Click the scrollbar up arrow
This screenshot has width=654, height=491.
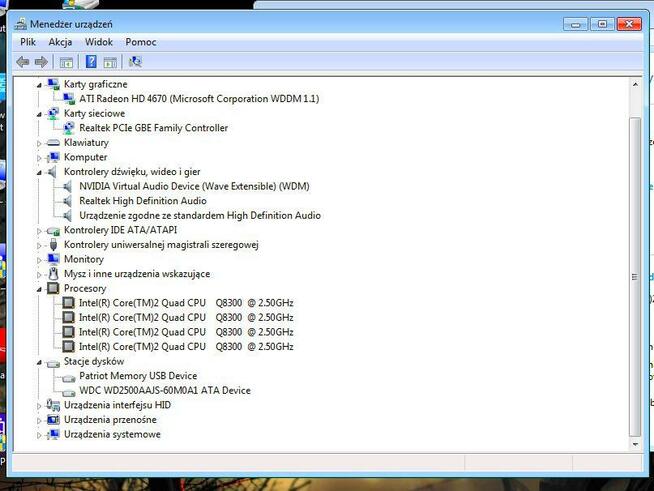(x=635, y=85)
